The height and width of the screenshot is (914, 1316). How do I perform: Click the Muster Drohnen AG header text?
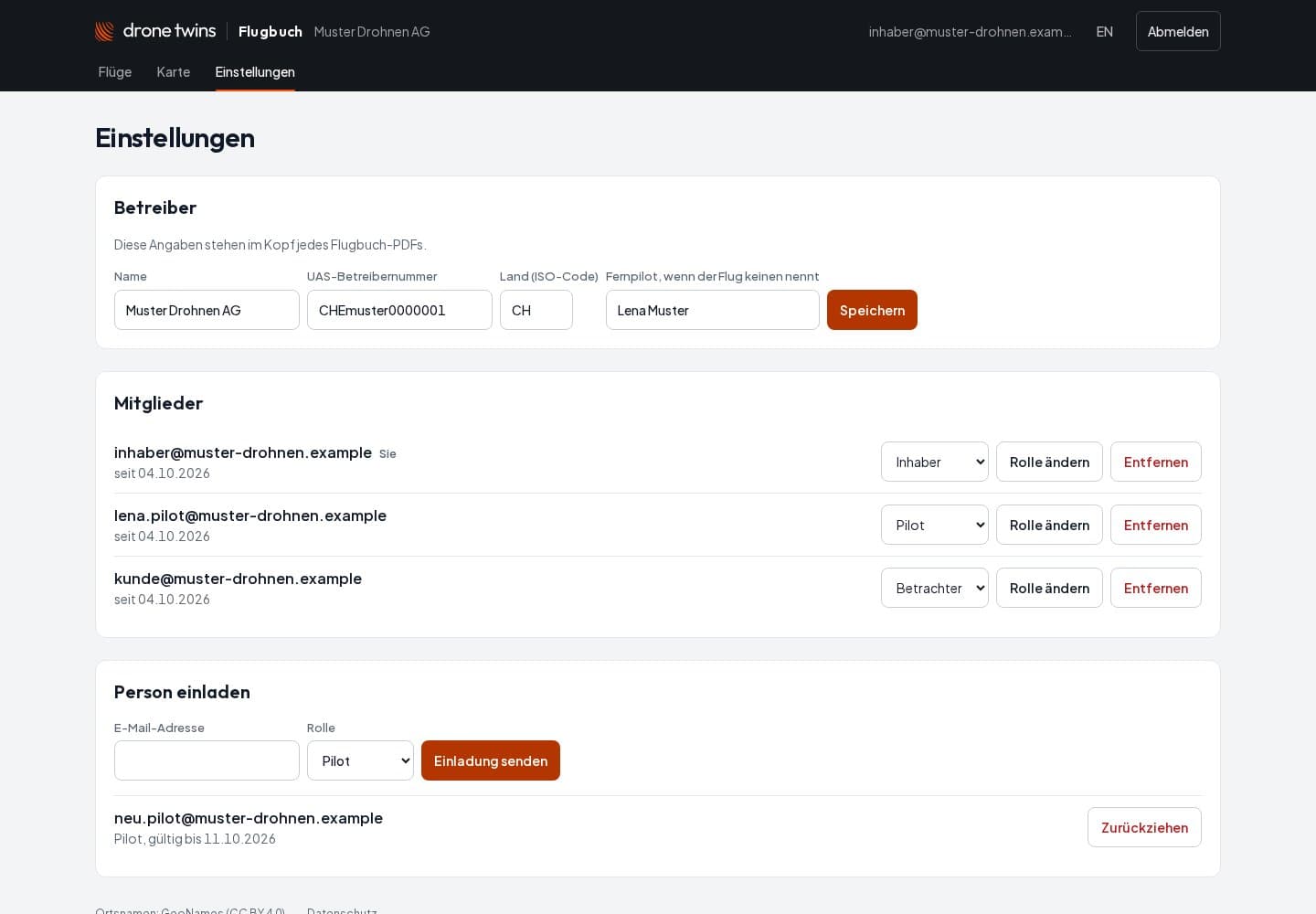(372, 31)
